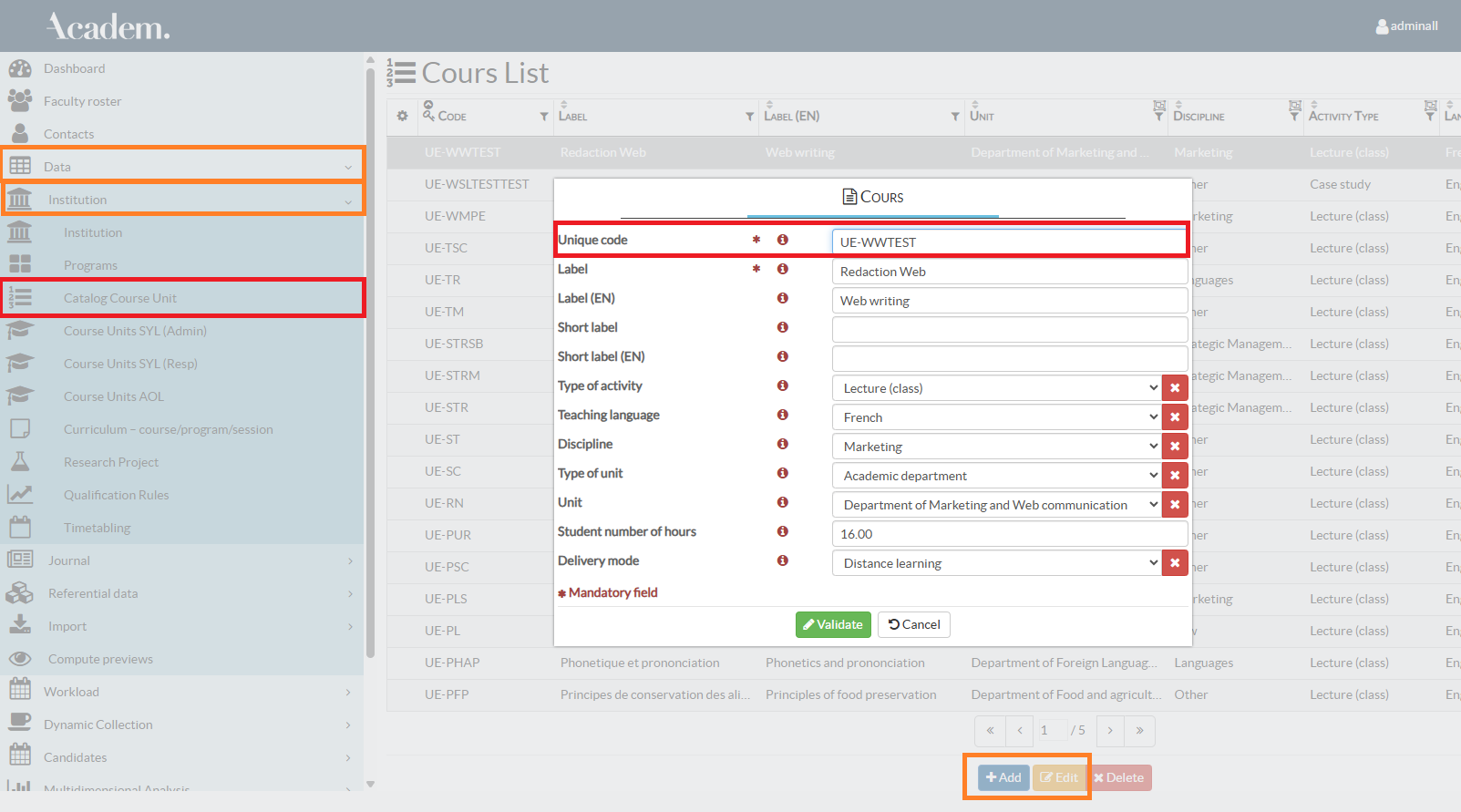This screenshot has height=812, width=1461.
Task: Click the gear icon in table header
Action: (x=403, y=117)
